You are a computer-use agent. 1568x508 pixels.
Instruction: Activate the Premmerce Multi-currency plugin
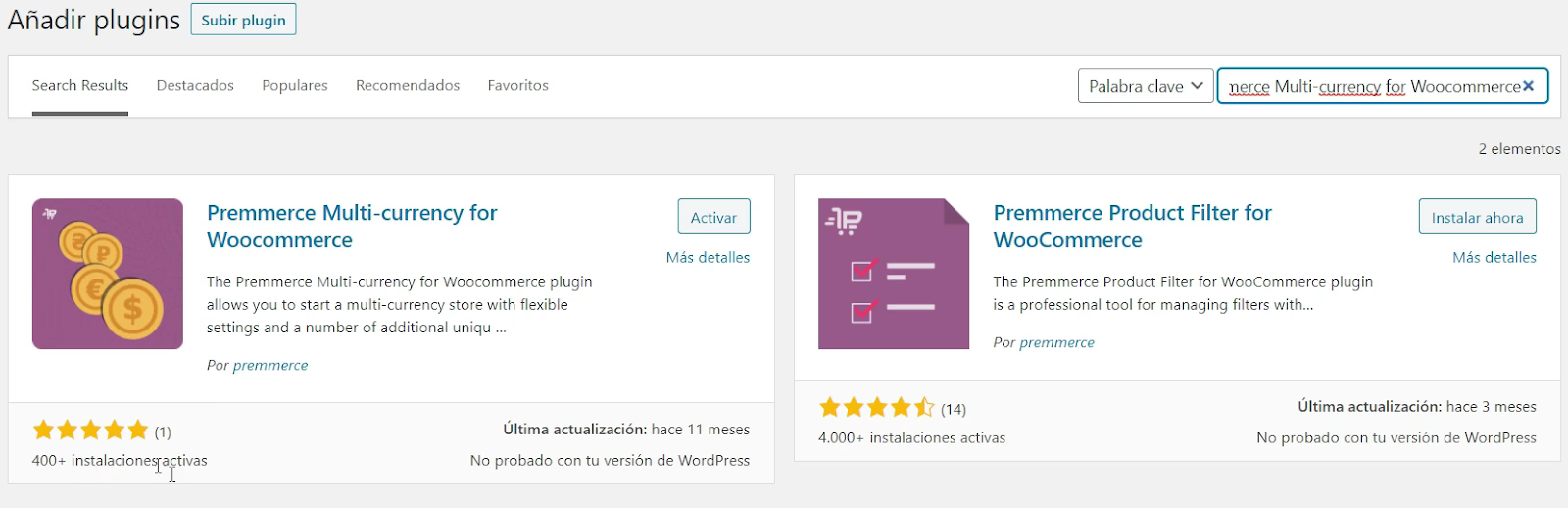pyautogui.click(x=713, y=217)
